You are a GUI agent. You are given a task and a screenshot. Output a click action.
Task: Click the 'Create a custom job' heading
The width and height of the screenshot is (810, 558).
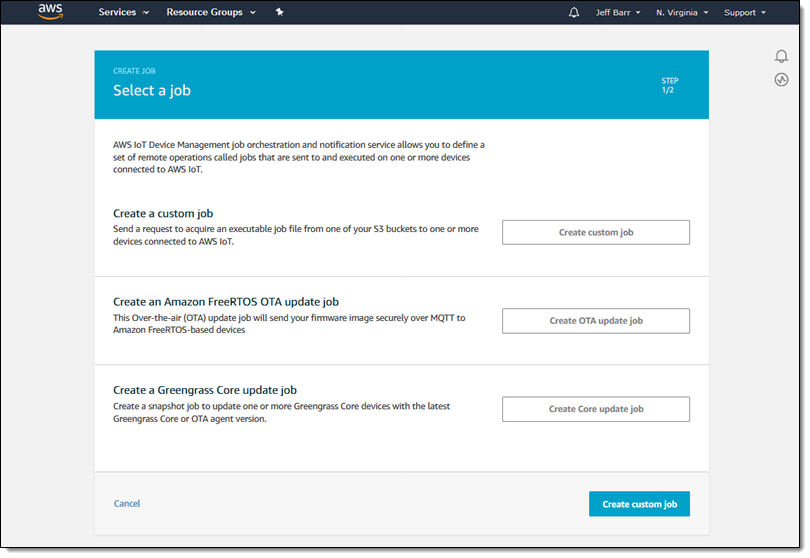coord(163,214)
